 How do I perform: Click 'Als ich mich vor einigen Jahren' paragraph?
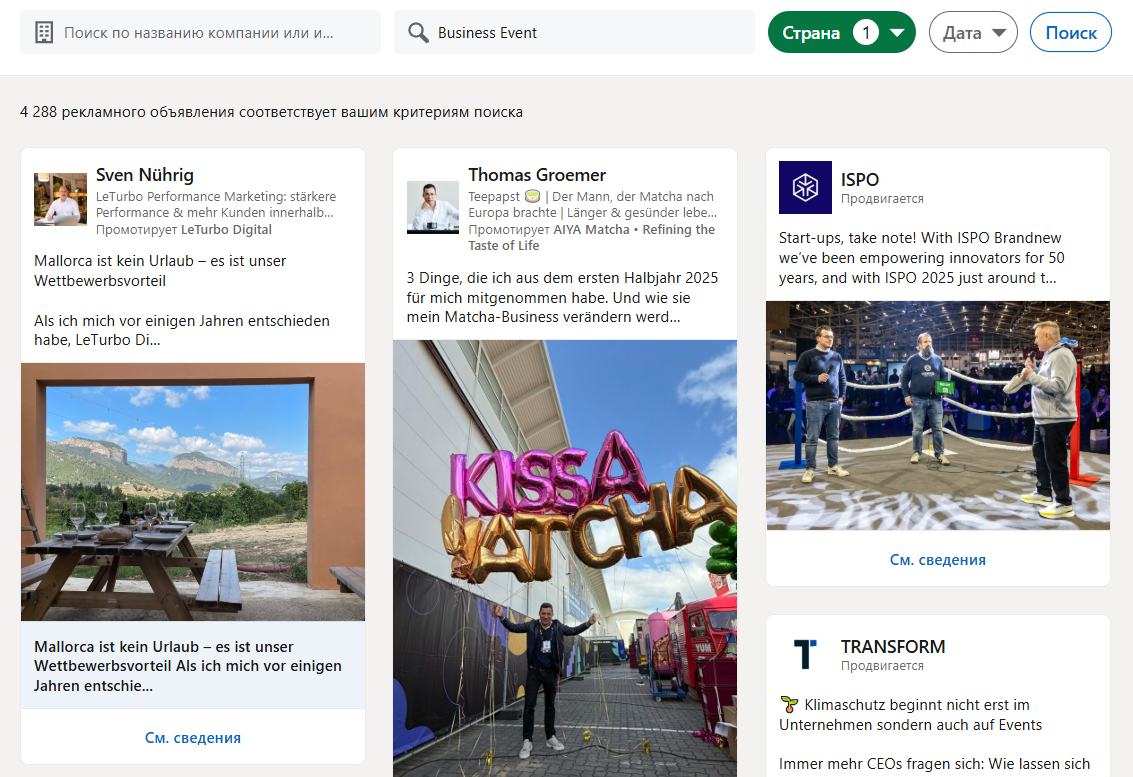(181, 330)
